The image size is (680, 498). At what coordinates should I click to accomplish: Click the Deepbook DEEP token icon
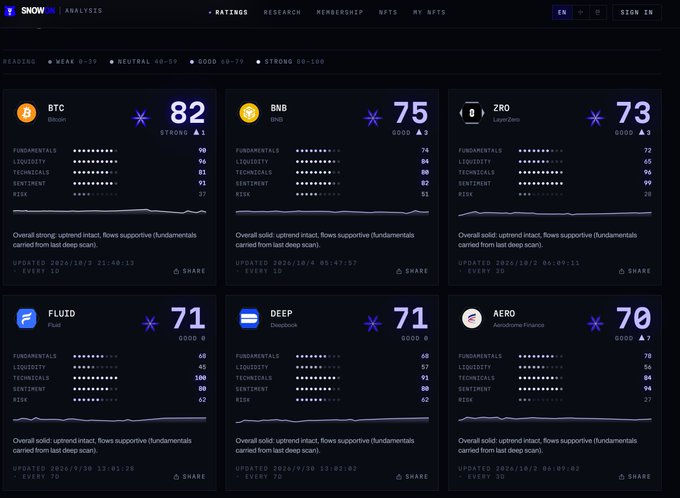[249, 318]
